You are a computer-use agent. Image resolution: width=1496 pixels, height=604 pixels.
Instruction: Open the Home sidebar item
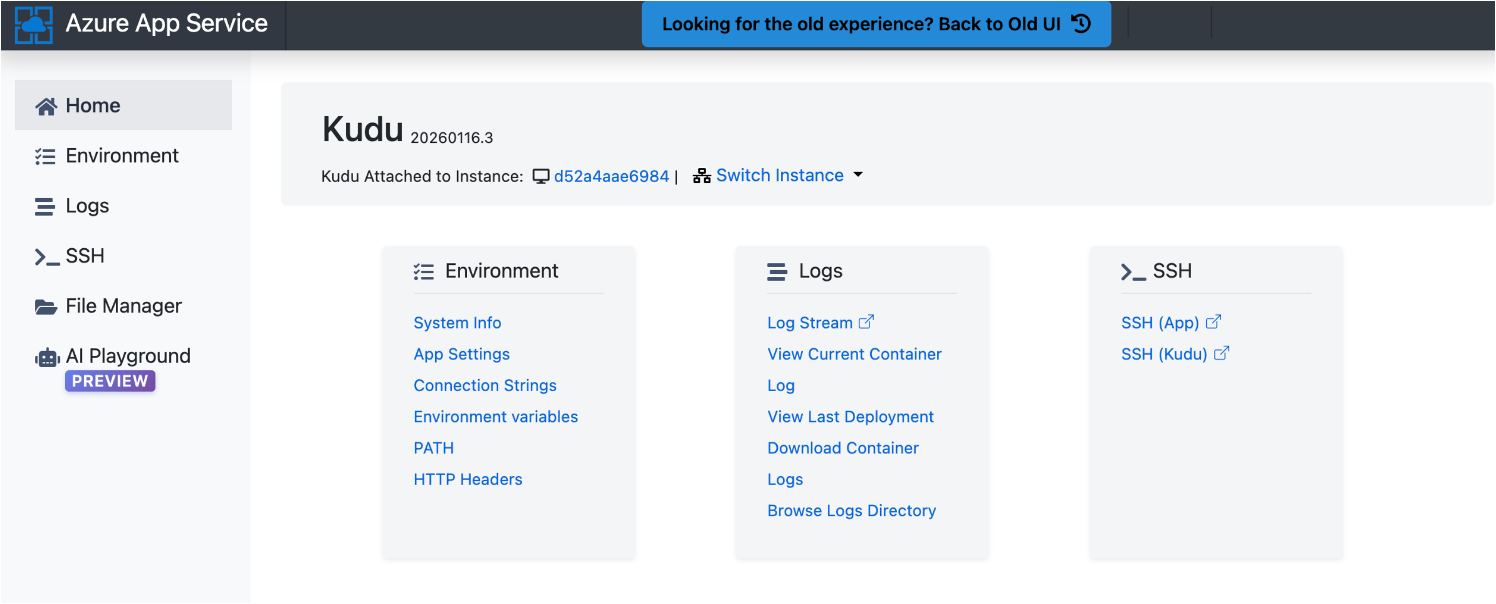click(123, 105)
